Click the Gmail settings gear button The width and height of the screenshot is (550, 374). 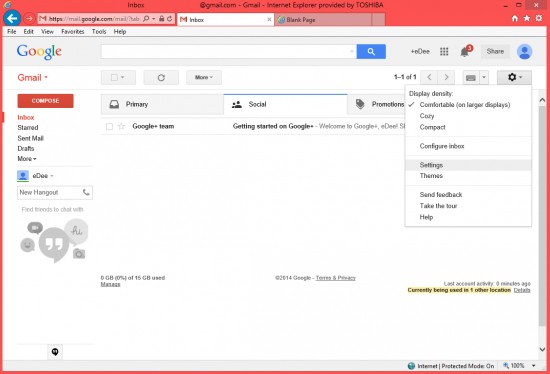tap(514, 77)
